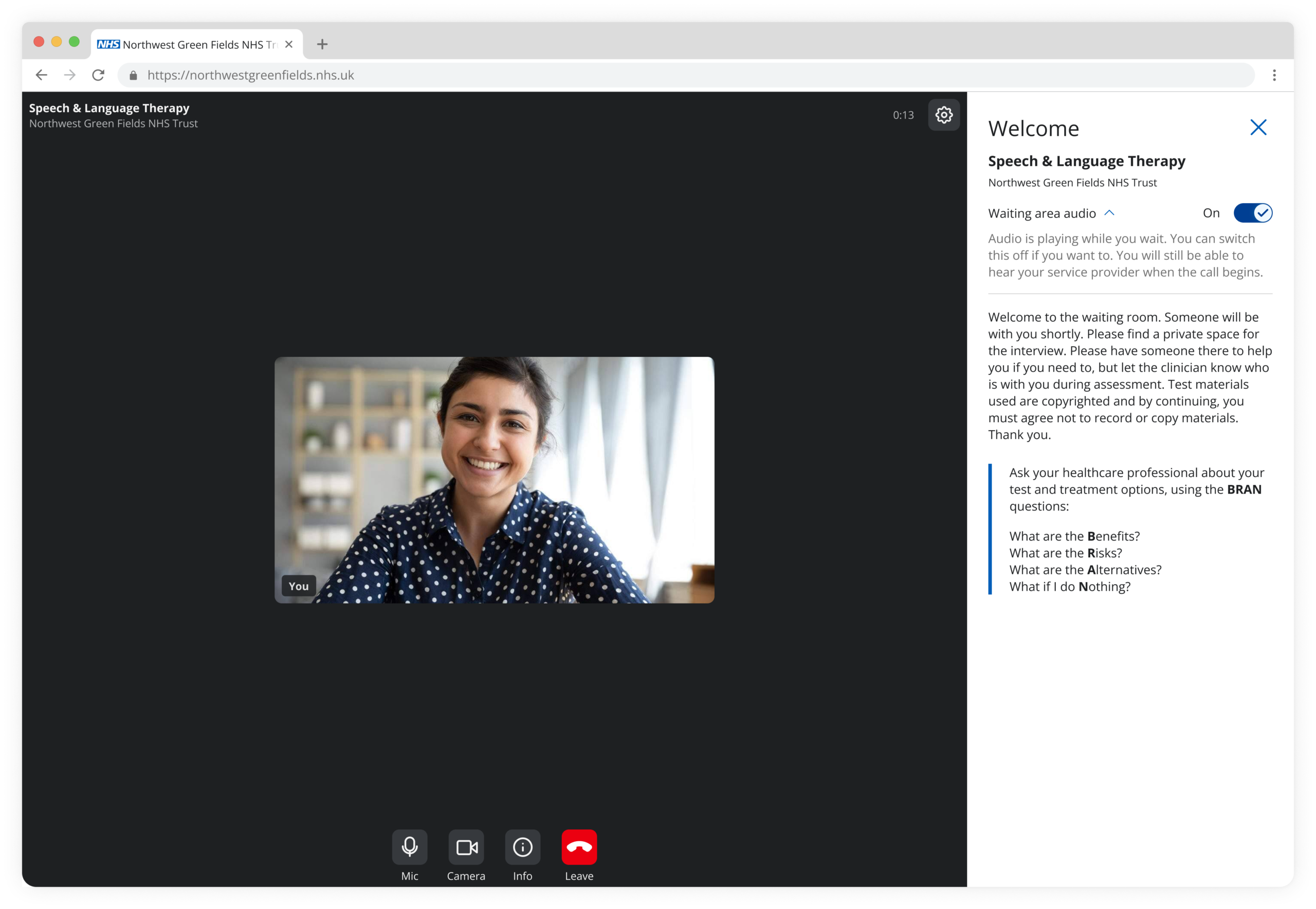Click the padlock site security icon
This screenshot has height=909, width=1316.
(133, 75)
